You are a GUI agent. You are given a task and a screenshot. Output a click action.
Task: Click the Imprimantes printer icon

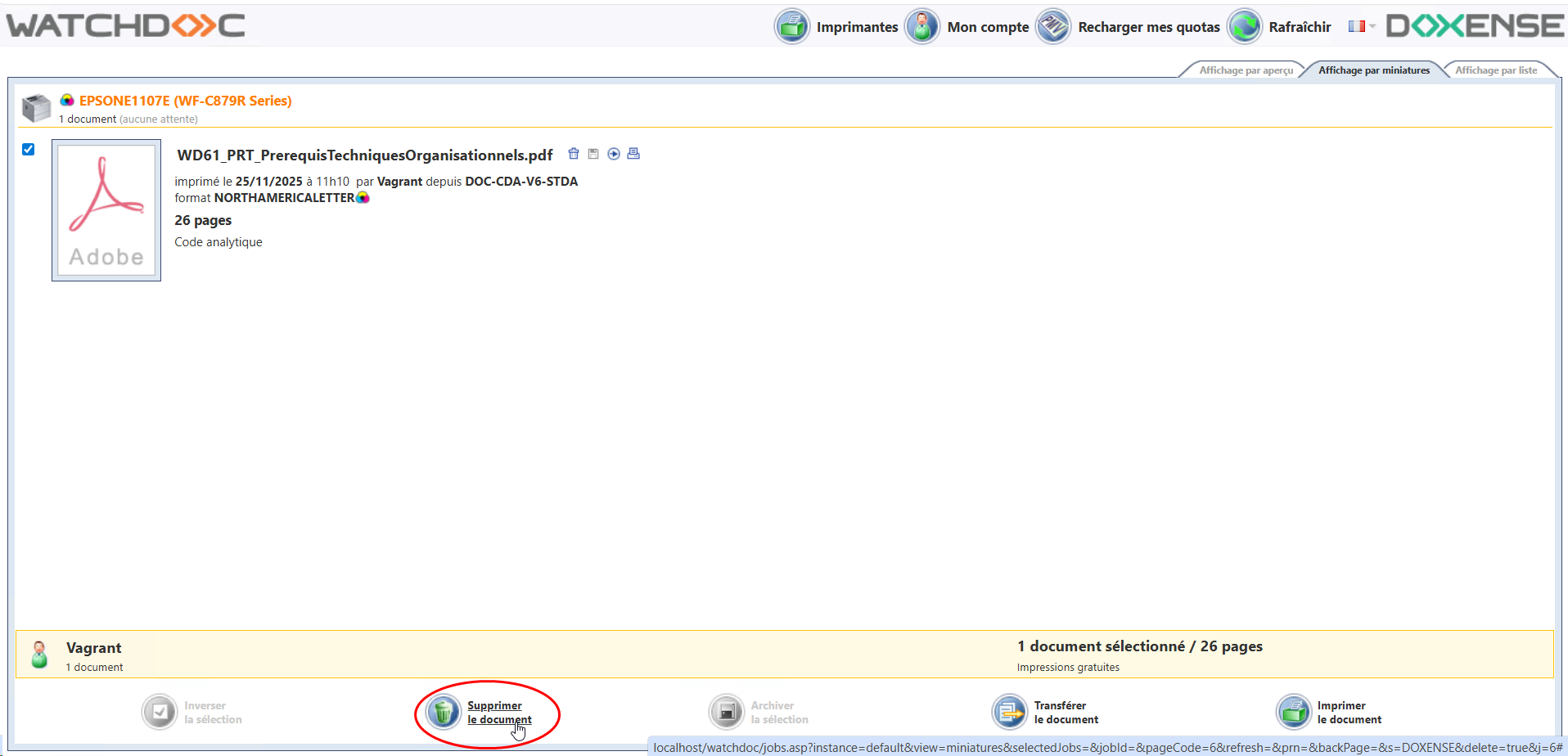click(791, 27)
